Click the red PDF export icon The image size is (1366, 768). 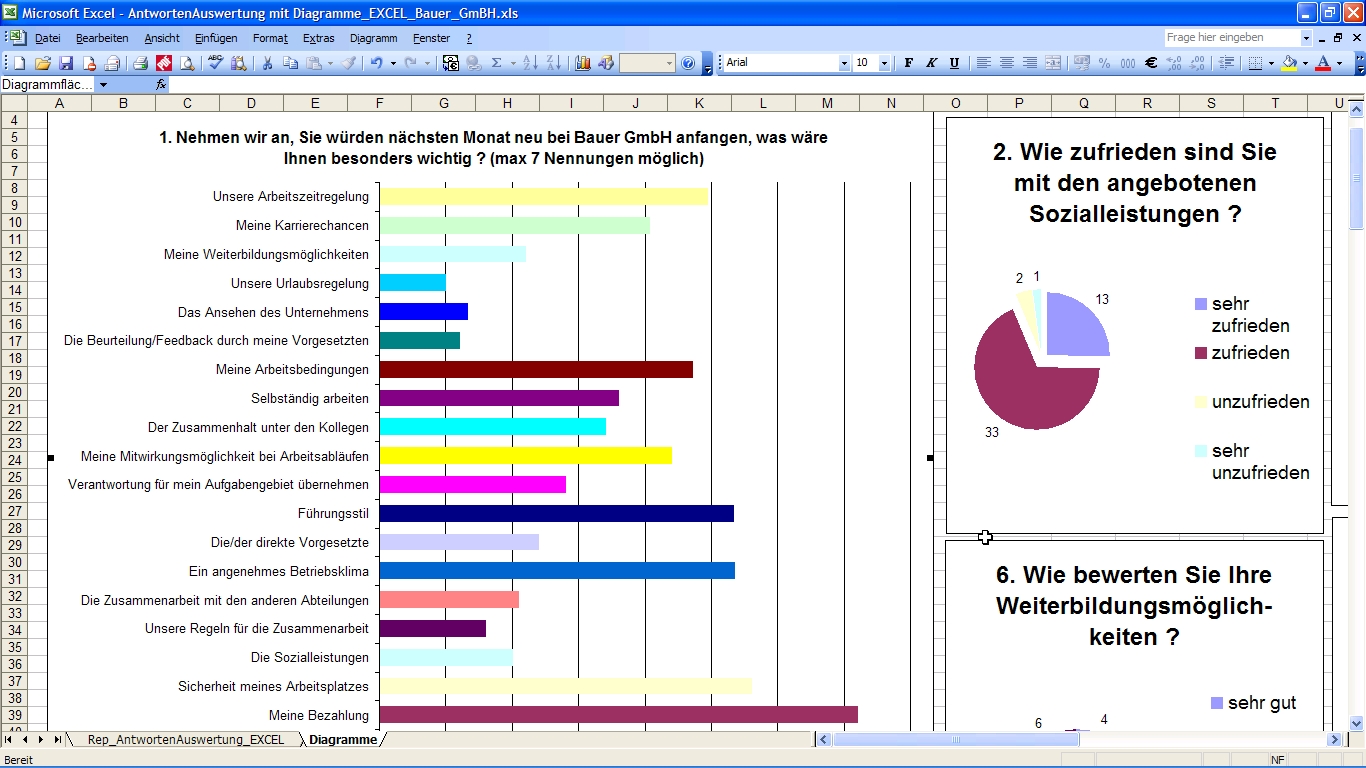click(164, 63)
